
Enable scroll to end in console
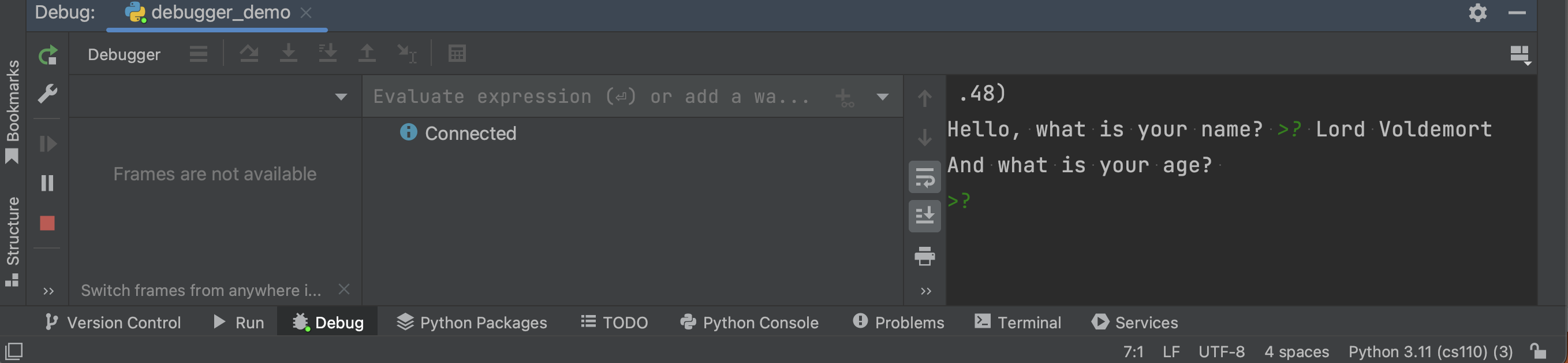pos(925,216)
